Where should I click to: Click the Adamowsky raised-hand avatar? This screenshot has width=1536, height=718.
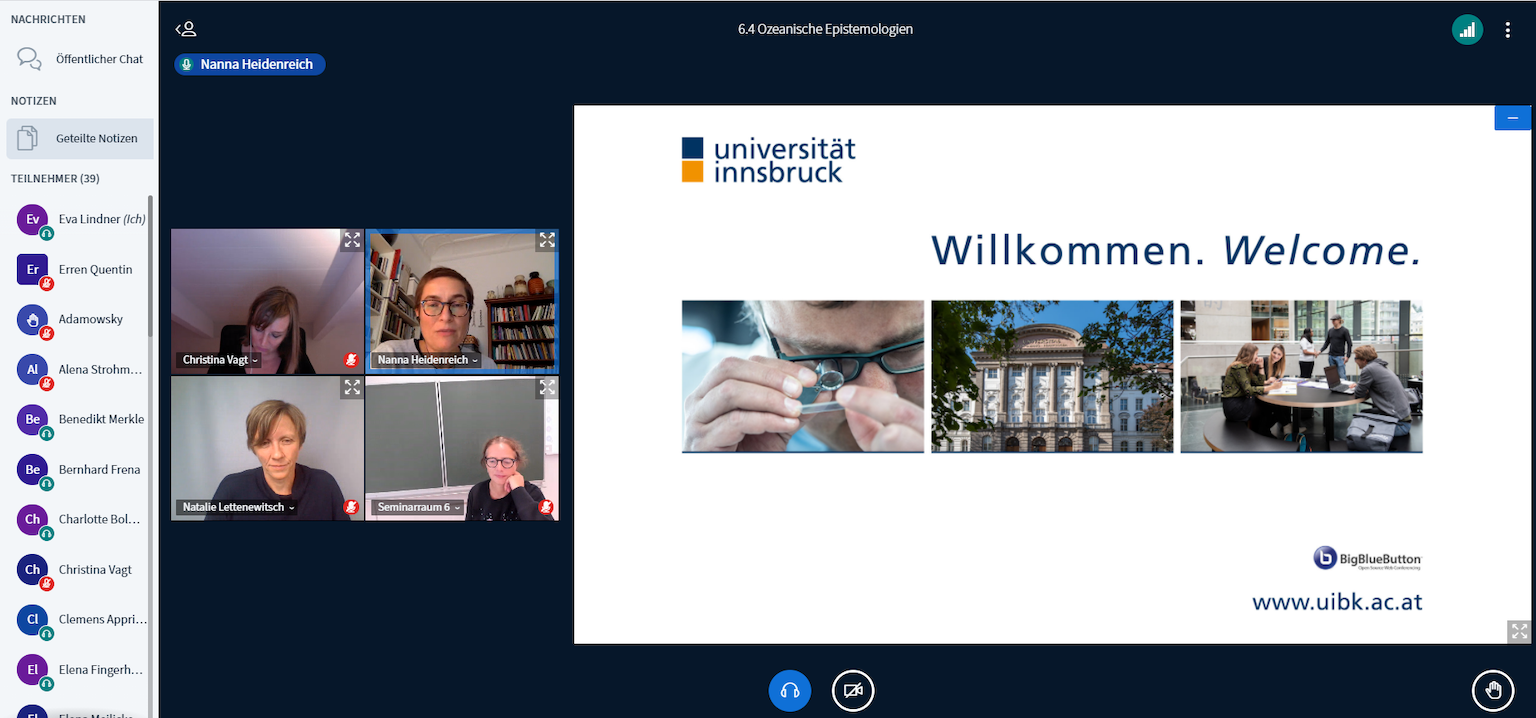click(x=32, y=320)
